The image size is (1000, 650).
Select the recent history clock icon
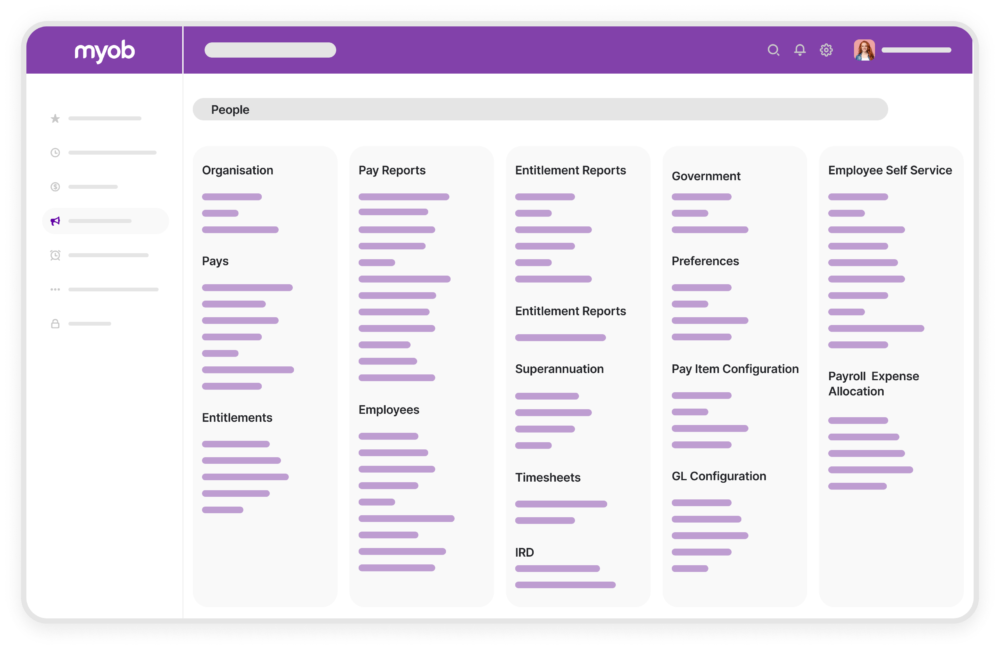55,152
